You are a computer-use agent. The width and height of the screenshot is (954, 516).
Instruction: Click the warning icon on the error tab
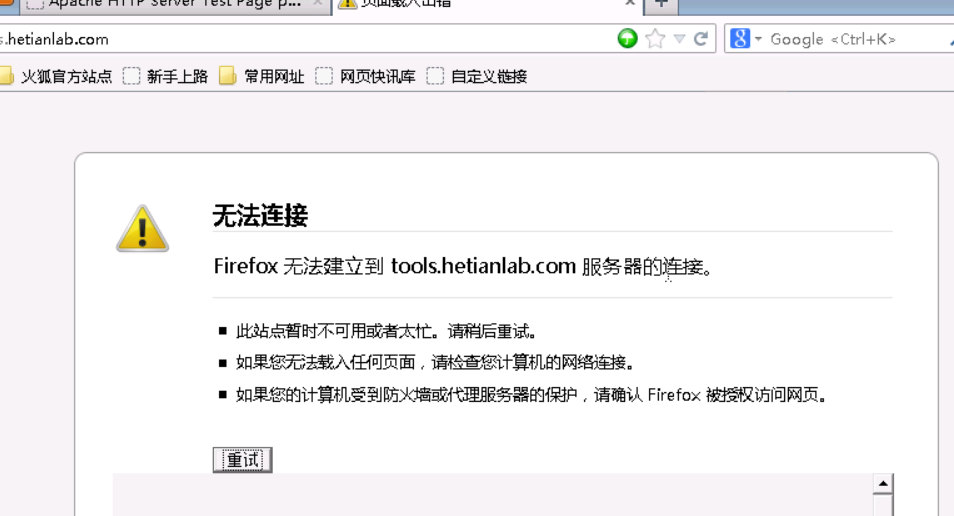[347, 4]
